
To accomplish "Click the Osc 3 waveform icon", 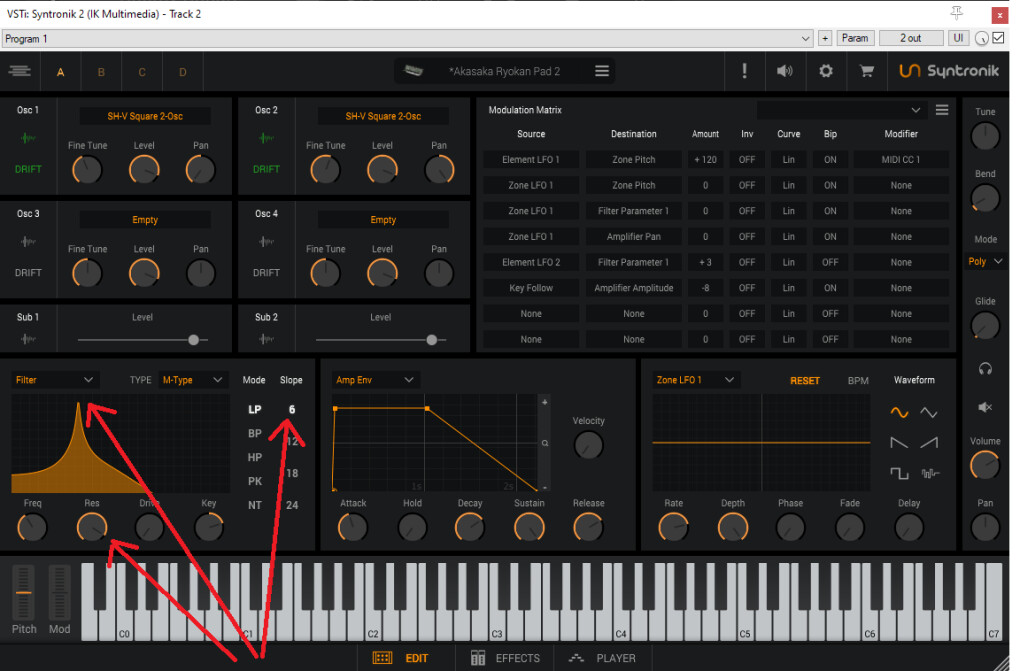I will point(27,241).
